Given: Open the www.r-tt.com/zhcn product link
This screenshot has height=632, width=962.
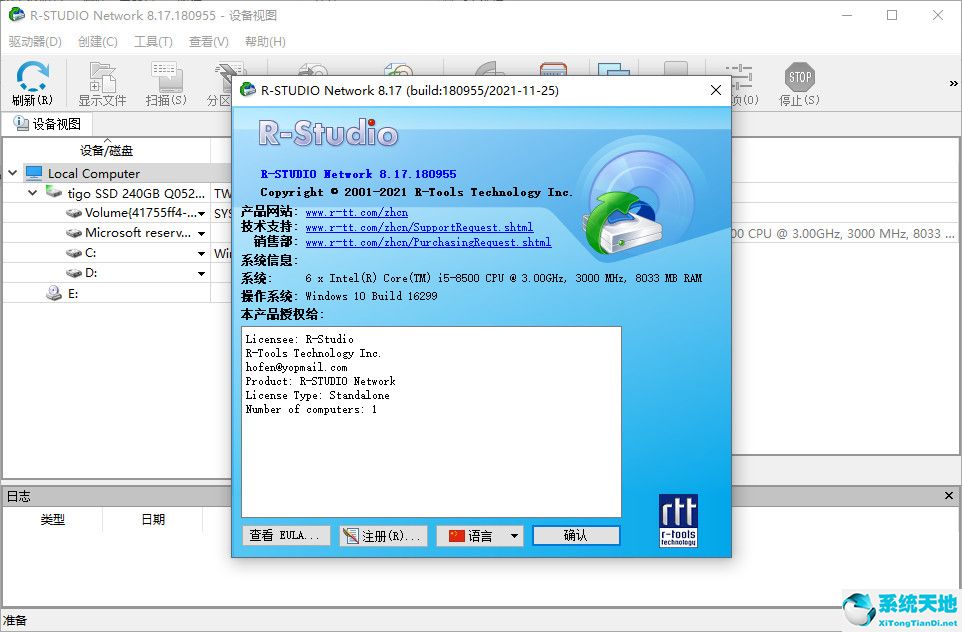Looking at the screenshot, I should (356, 212).
